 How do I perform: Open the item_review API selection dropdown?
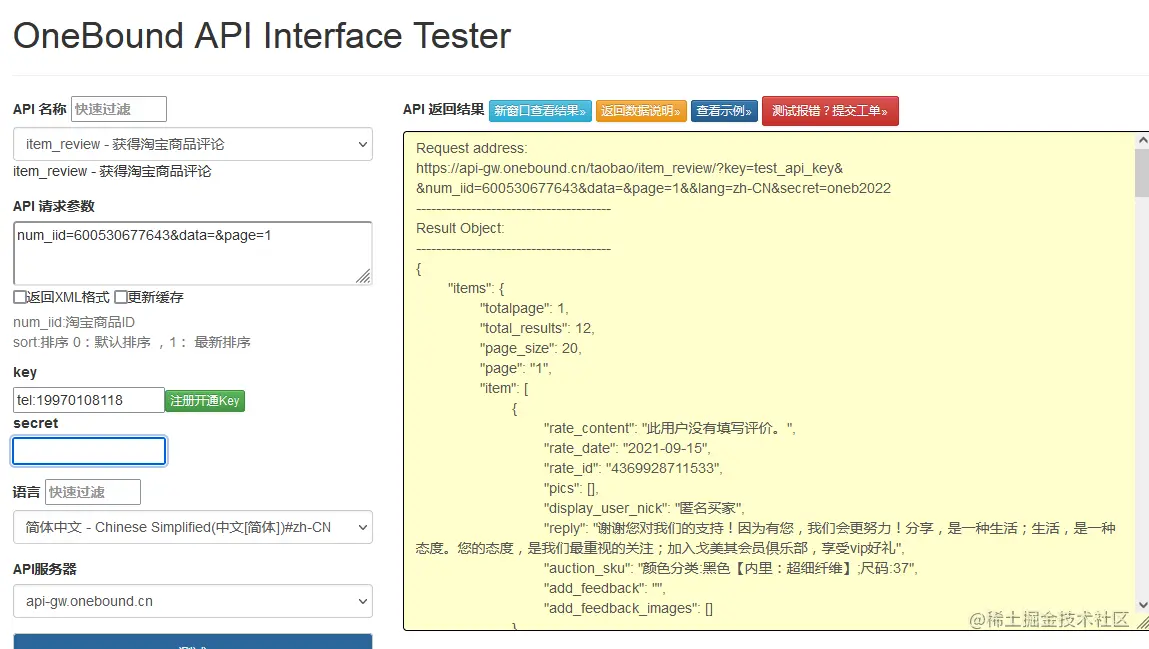192,144
